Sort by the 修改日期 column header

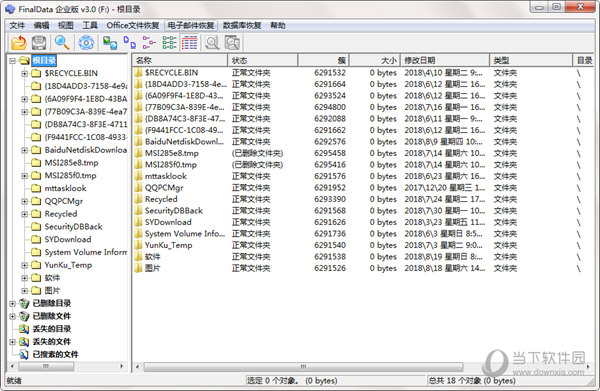pos(445,60)
